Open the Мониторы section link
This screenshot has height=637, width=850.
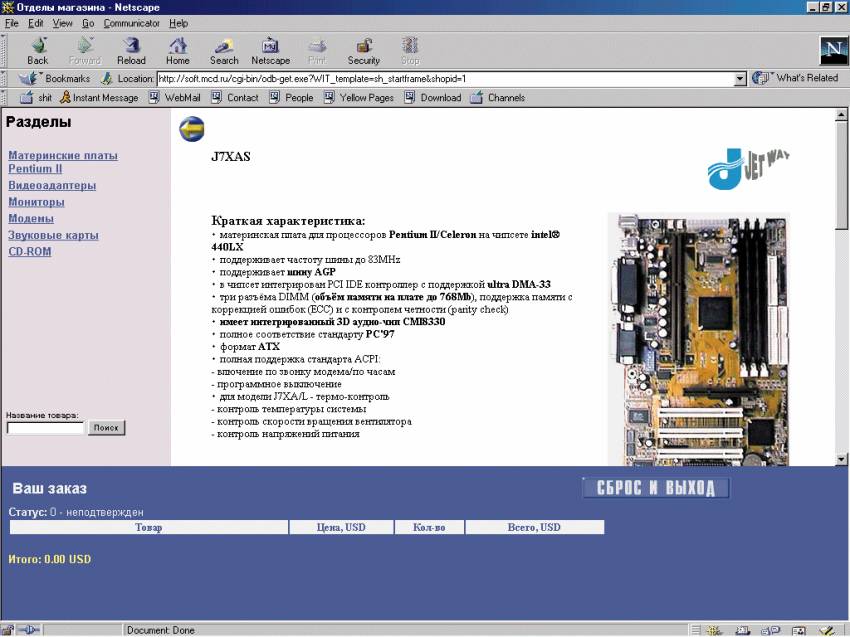point(36,202)
